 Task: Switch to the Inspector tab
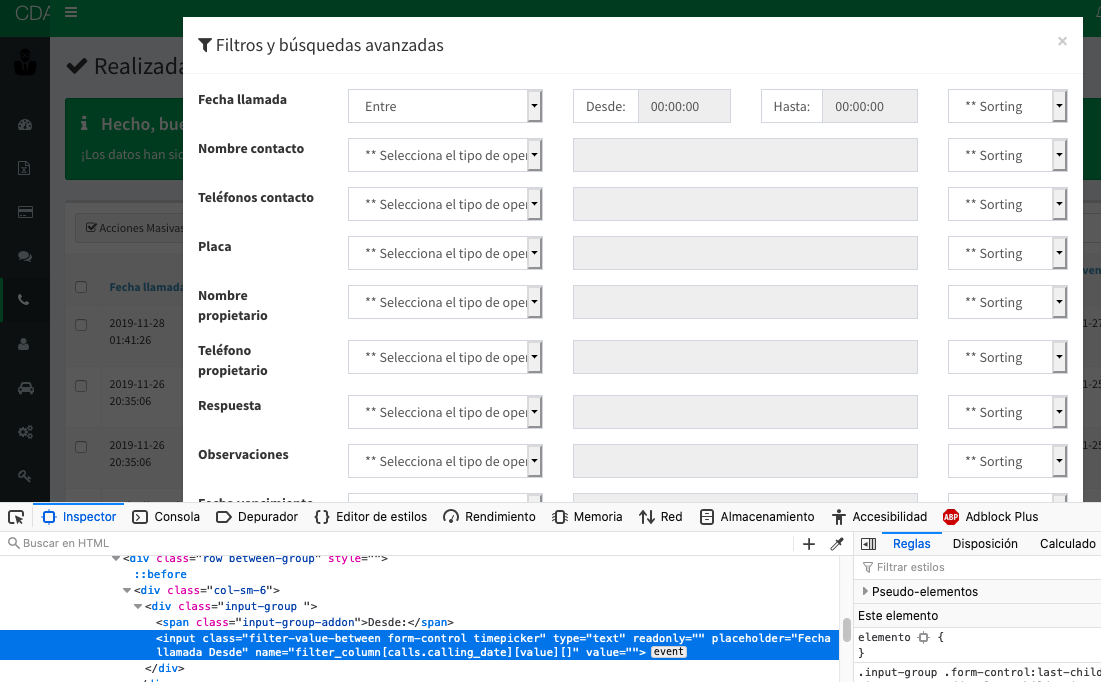click(x=79, y=517)
